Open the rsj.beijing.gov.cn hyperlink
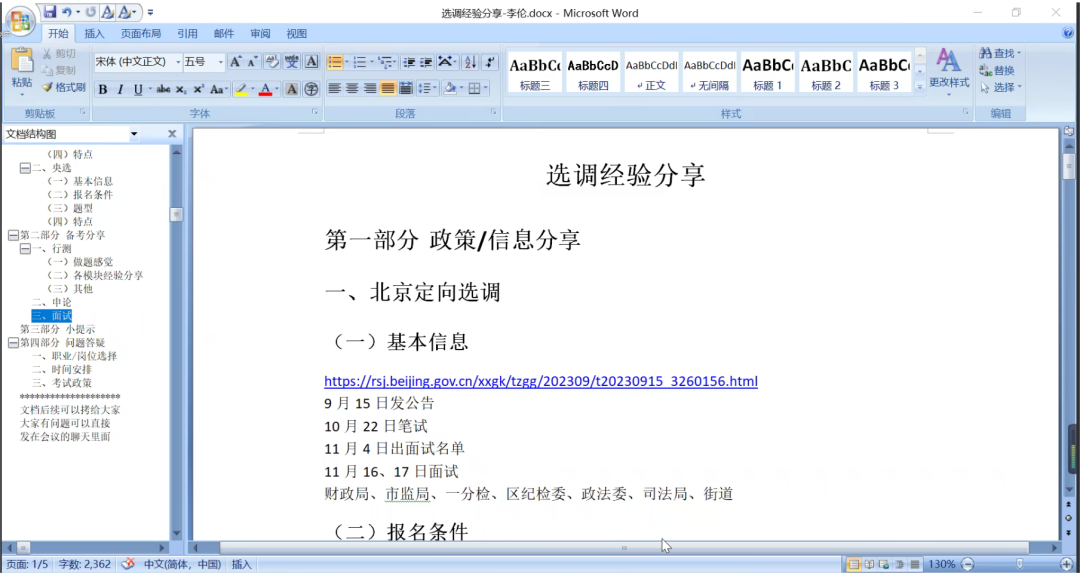Image resolution: width=1080 pixels, height=573 pixels. pyautogui.click(x=540, y=381)
